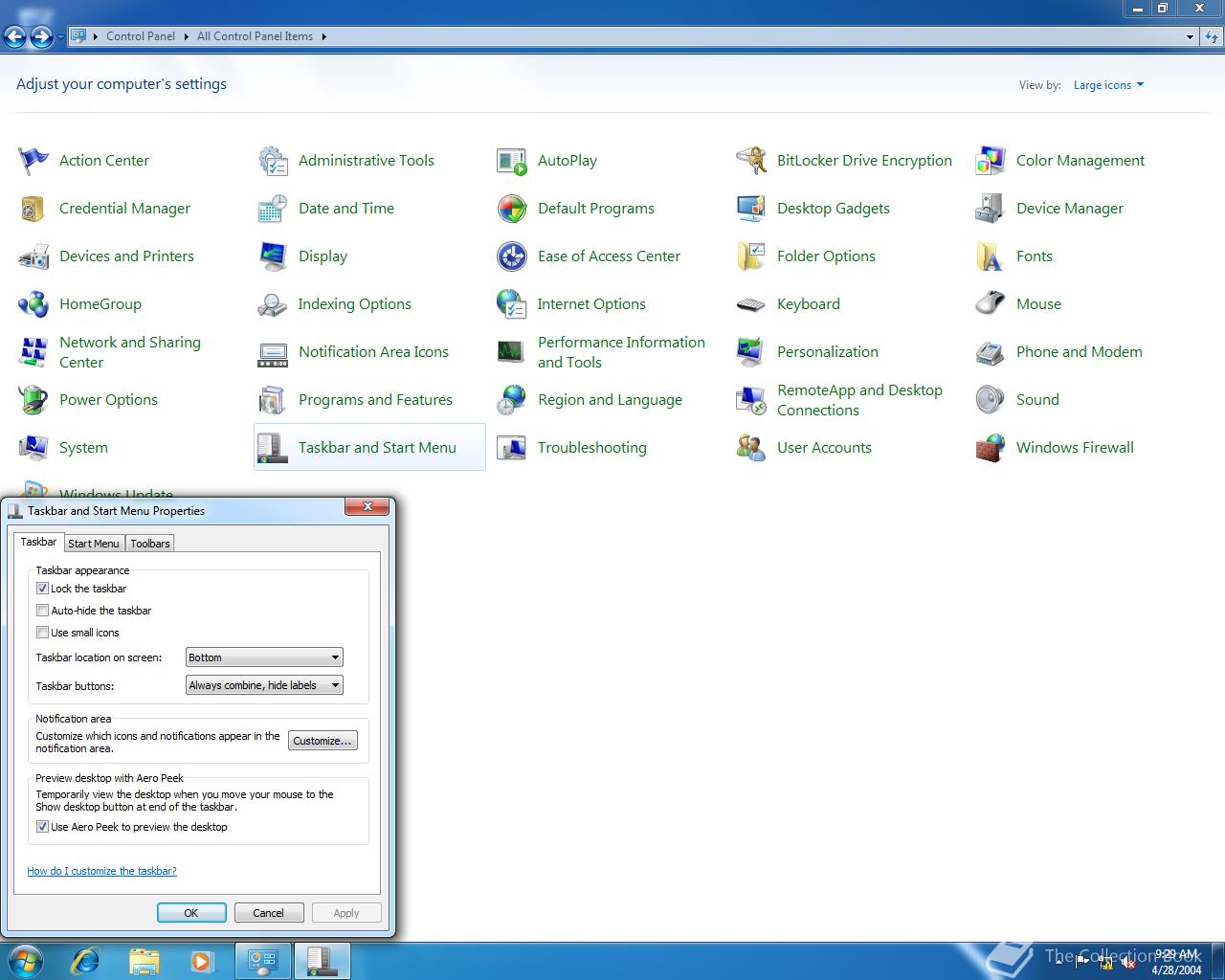Image resolution: width=1225 pixels, height=980 pixels.
Task: Open the HomeGroup icon
Action: 33,304
